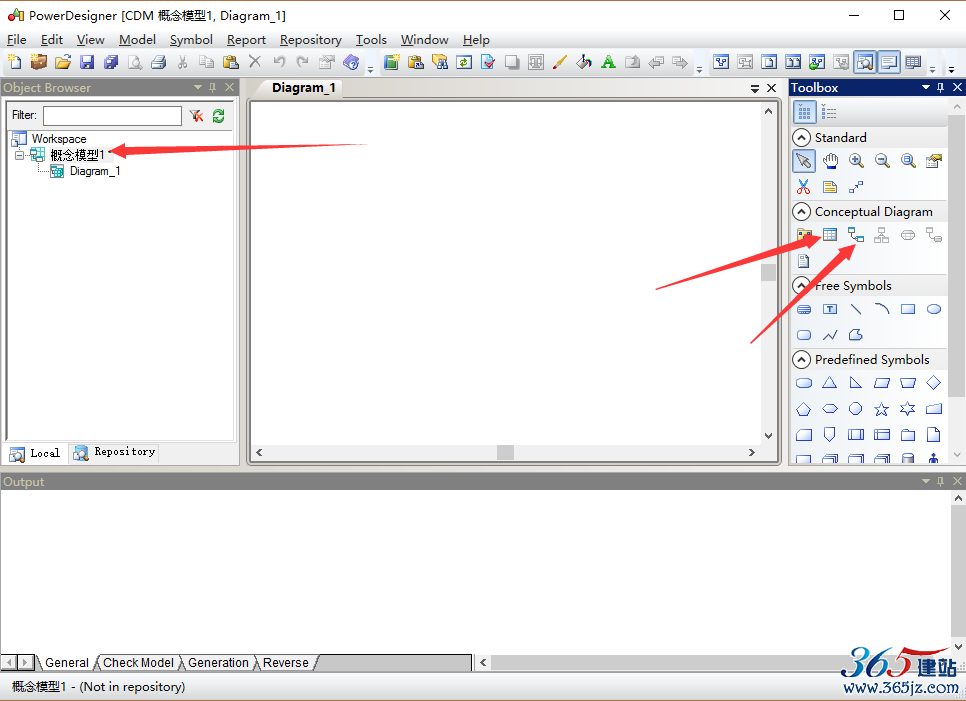Screen dimensions: 966x701
Task: Select the Ellipse tool in Free Symbols
Action: [x=934, y=309]
